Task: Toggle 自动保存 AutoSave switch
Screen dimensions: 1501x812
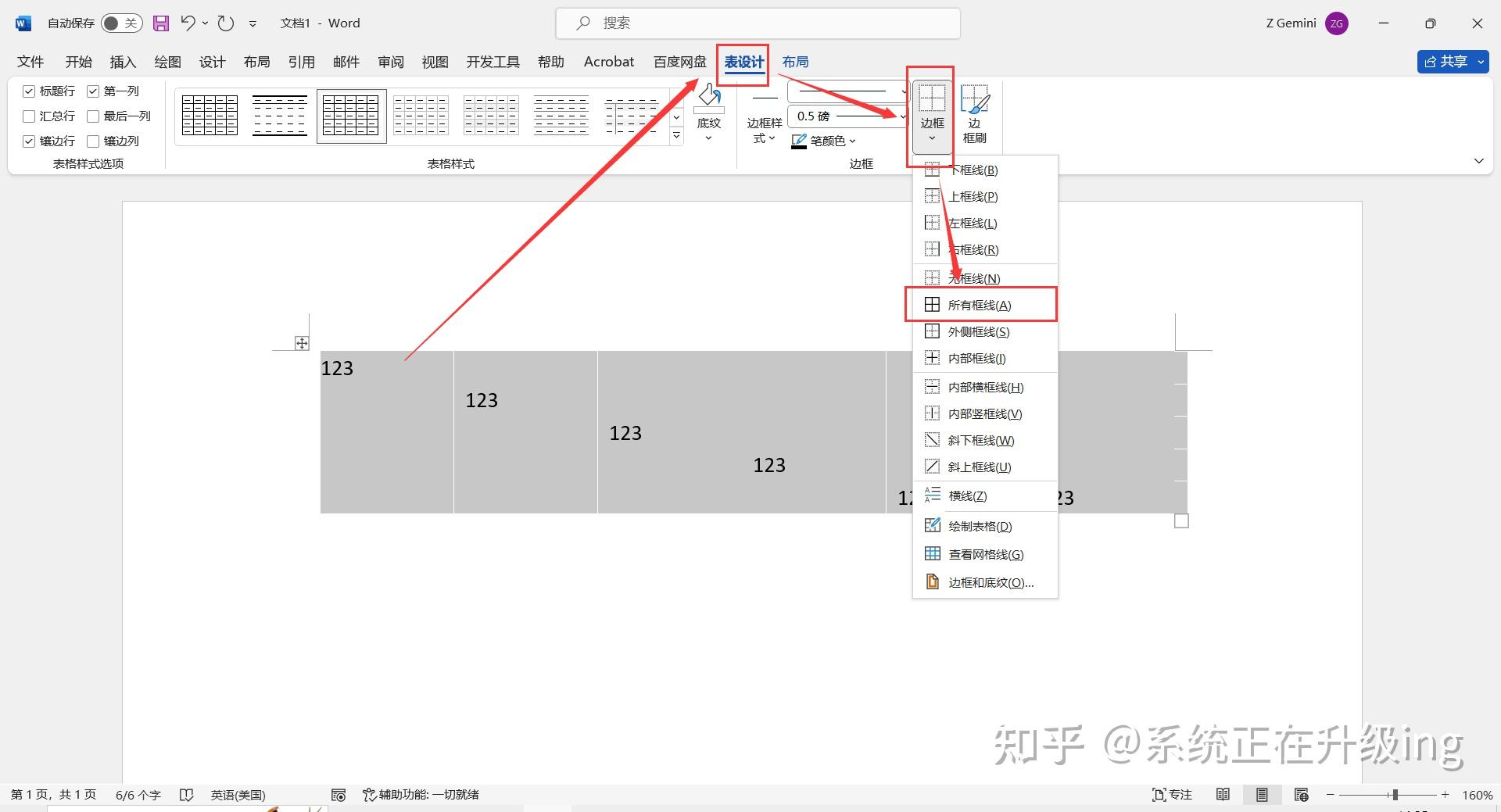Action: (121, 23)
